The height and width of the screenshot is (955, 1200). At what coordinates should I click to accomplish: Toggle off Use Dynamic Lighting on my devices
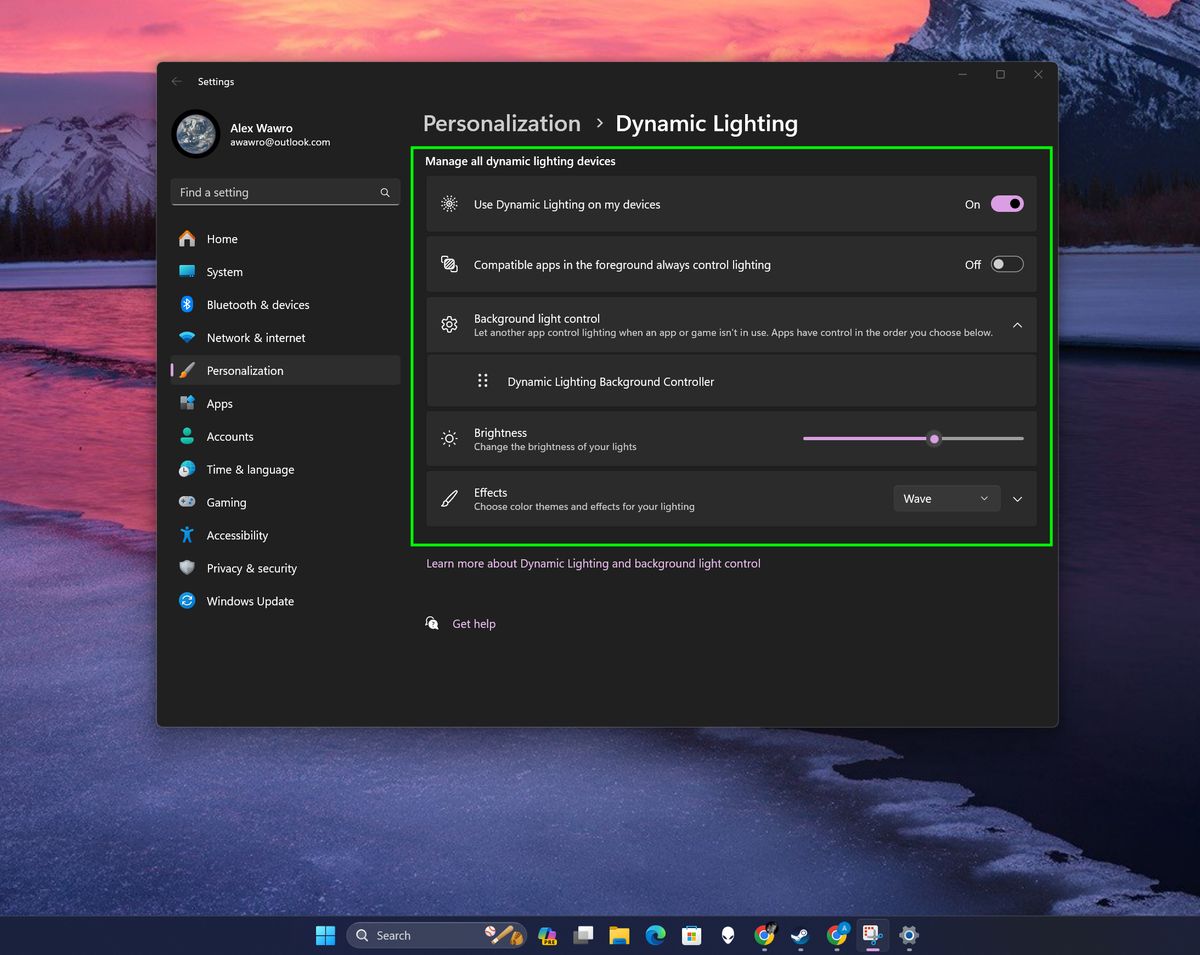tap(1007, 203)
